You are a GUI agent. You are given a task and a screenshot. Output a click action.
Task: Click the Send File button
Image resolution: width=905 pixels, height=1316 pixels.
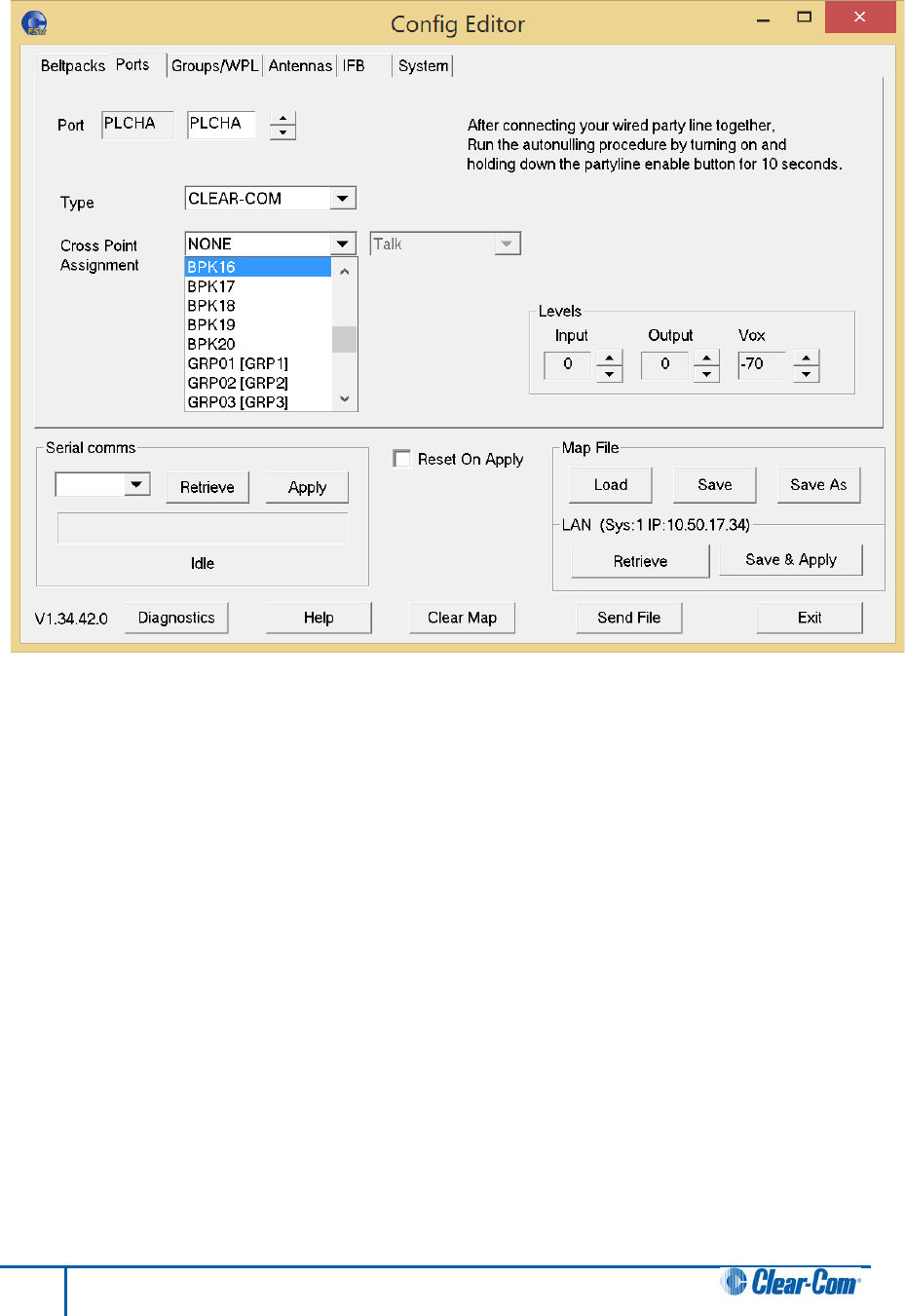tap(628, 618)
